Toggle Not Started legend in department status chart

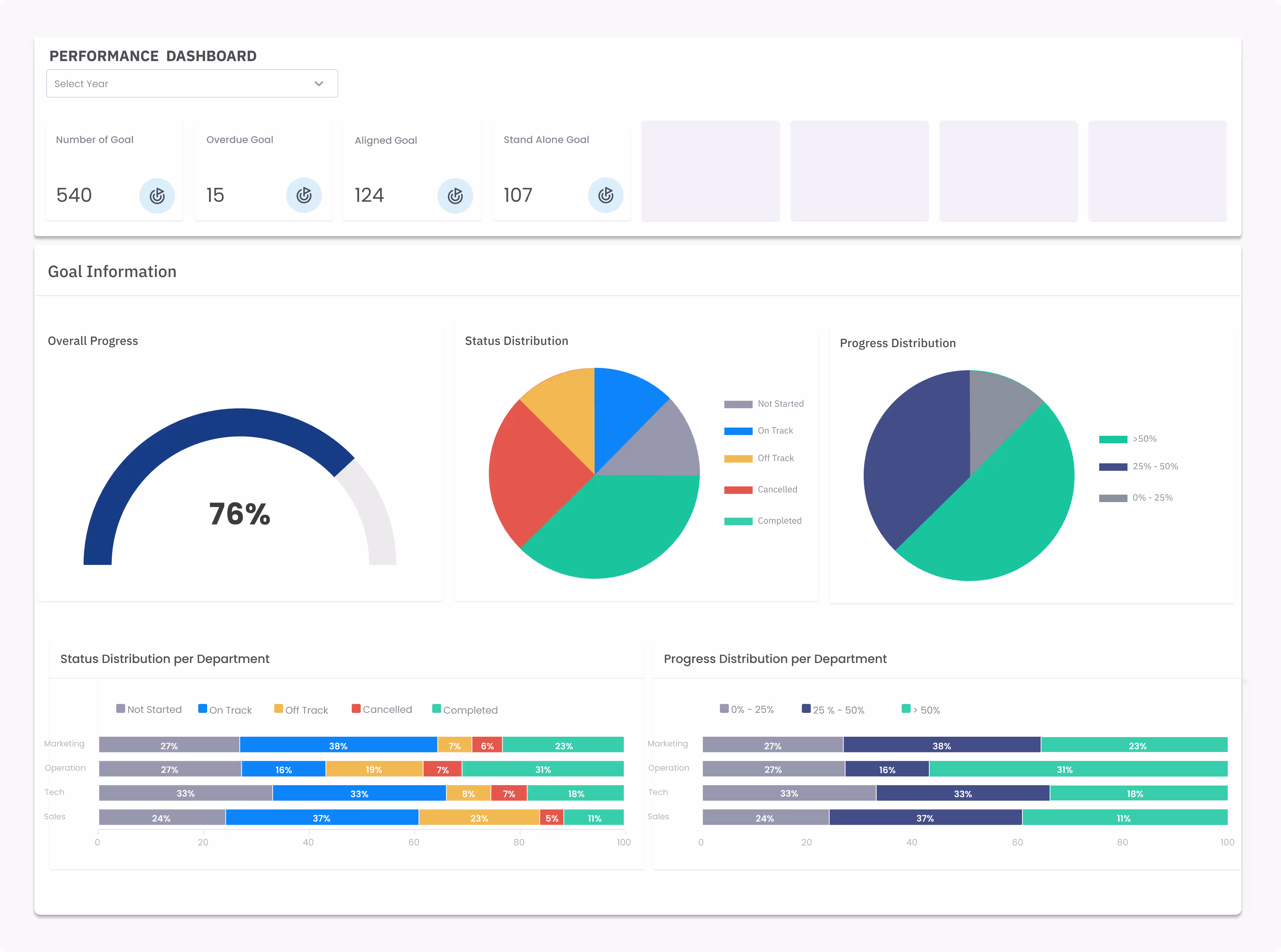coord(149,710)
